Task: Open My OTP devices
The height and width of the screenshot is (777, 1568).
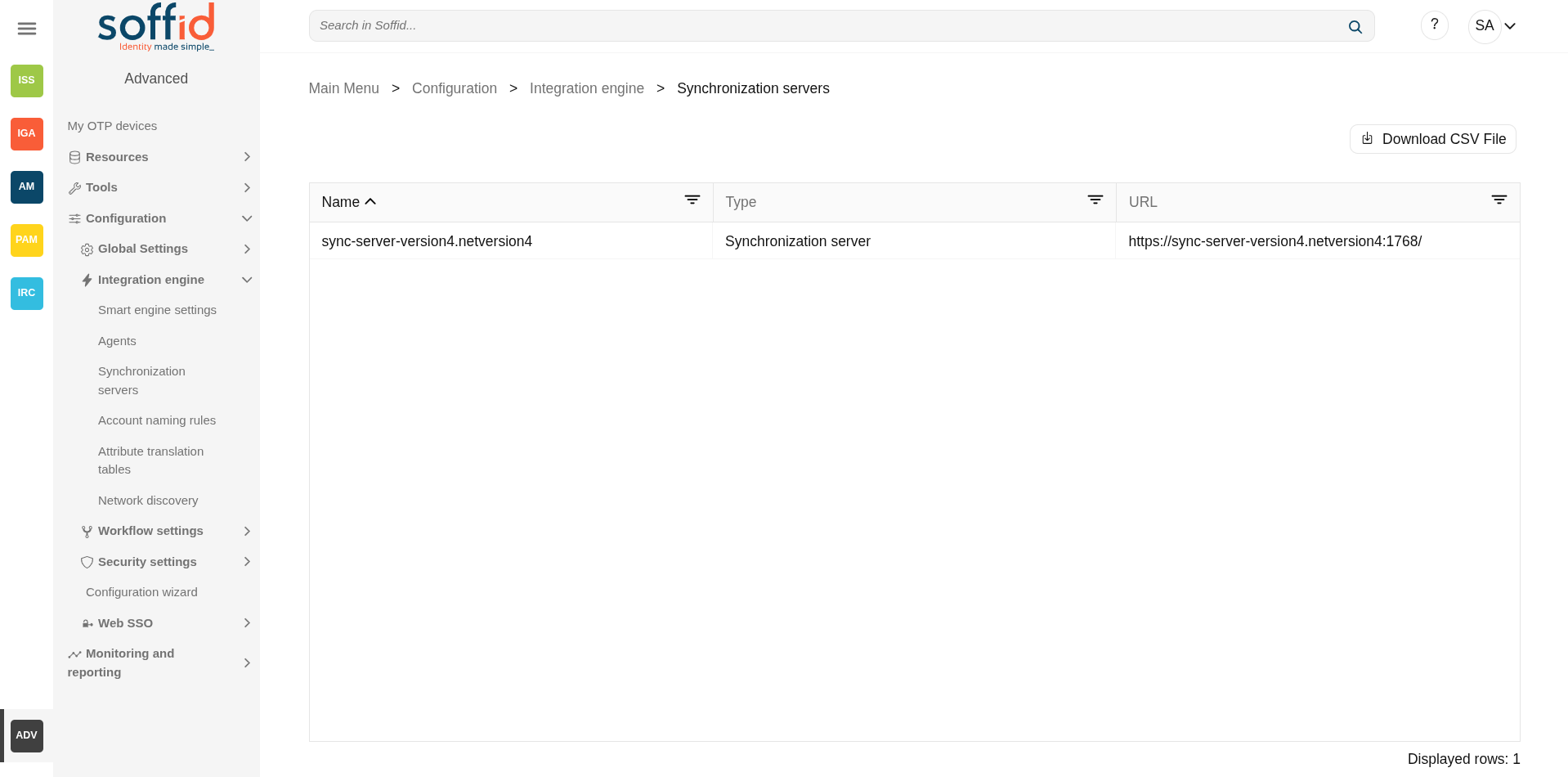Action: click(112, 126)
